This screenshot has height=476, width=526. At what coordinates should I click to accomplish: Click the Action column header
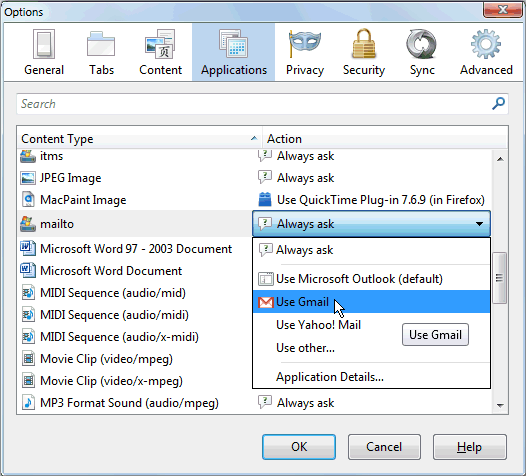(x=385, y=138)
